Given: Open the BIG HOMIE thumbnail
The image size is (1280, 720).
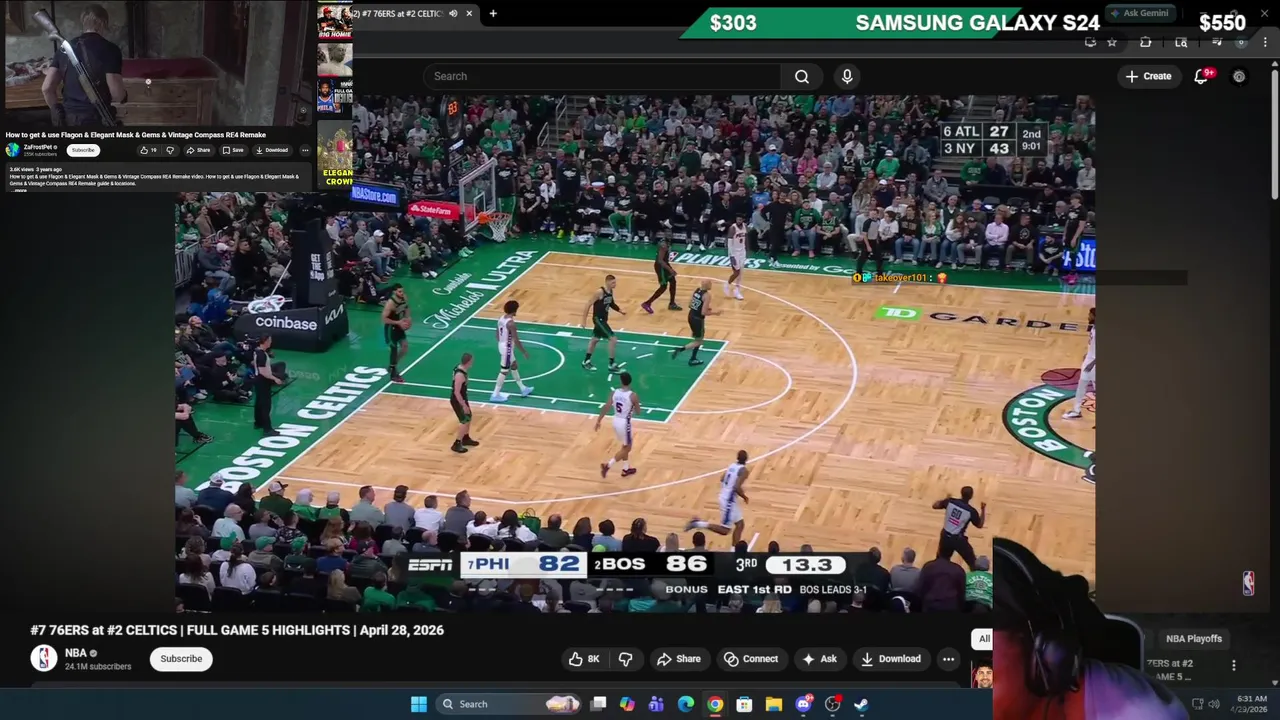Looking at the screenshot, I should [x=335, y=22].
